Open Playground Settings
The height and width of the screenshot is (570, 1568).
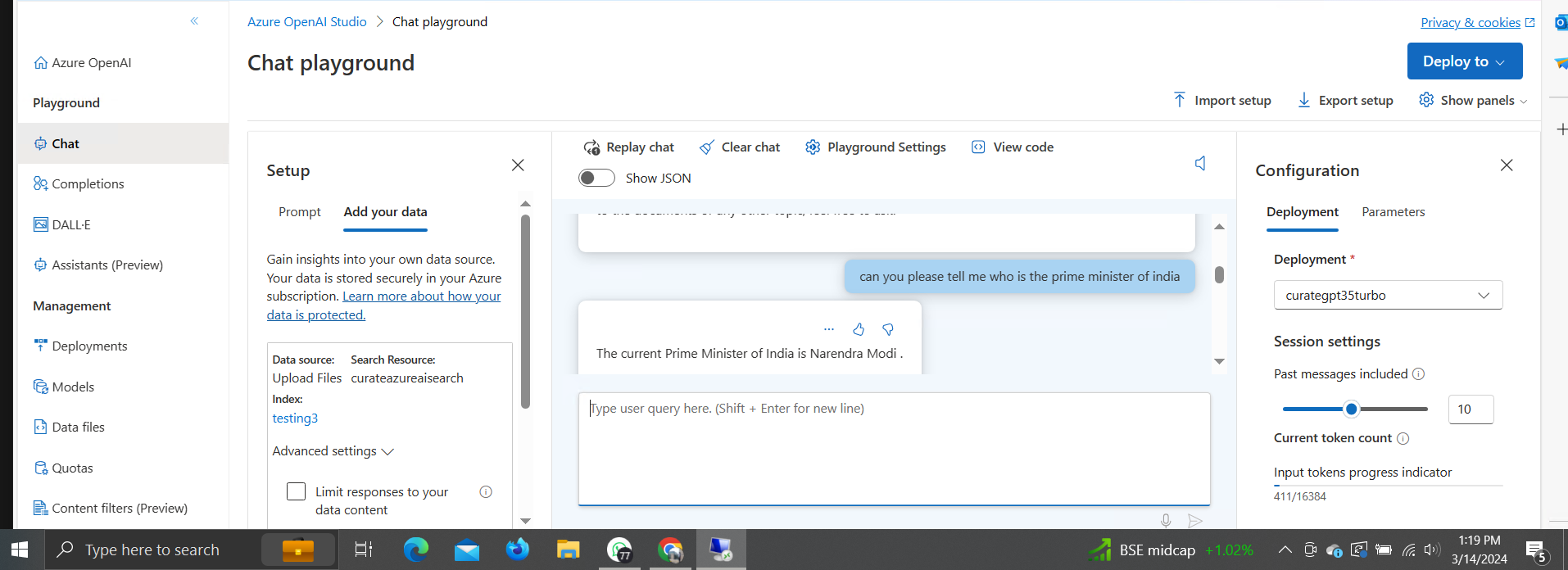pyautogui.click(x=875, y=147)
